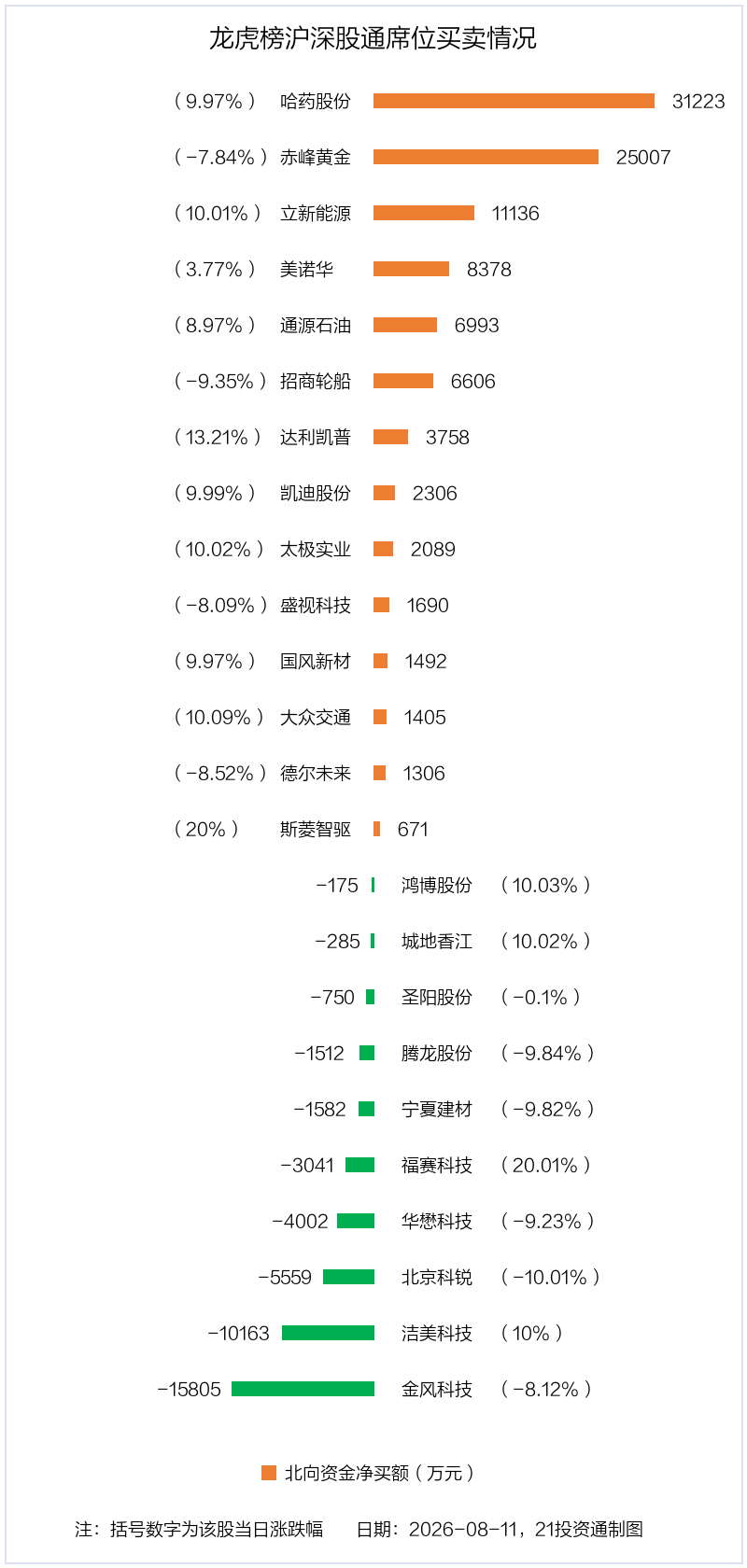This screenshot has height=1568, width=747.
Task: Select the percentage label 13.21% for 达利凯普
Action: (217, 437)
